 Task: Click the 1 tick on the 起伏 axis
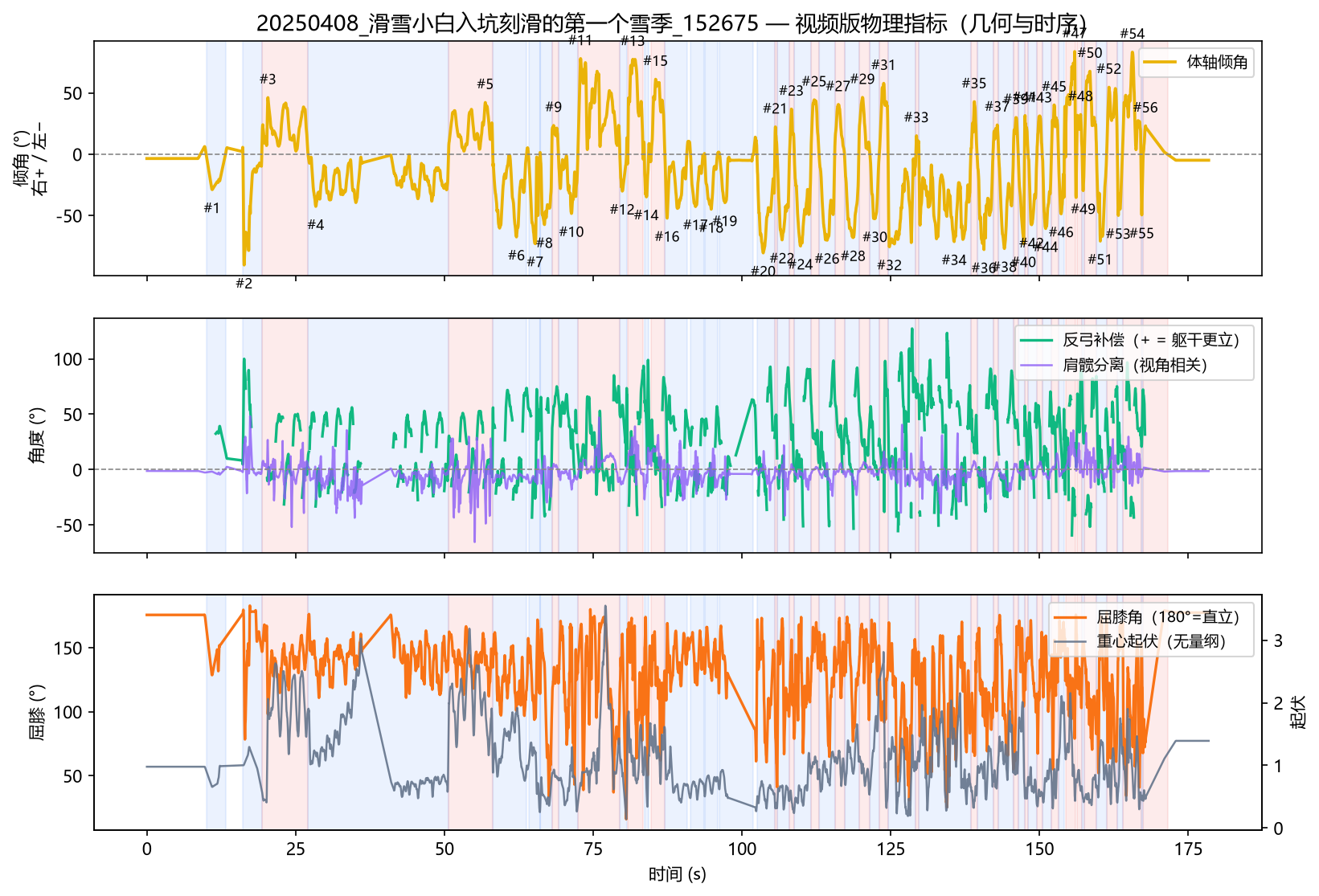(x=1278, y=766)
